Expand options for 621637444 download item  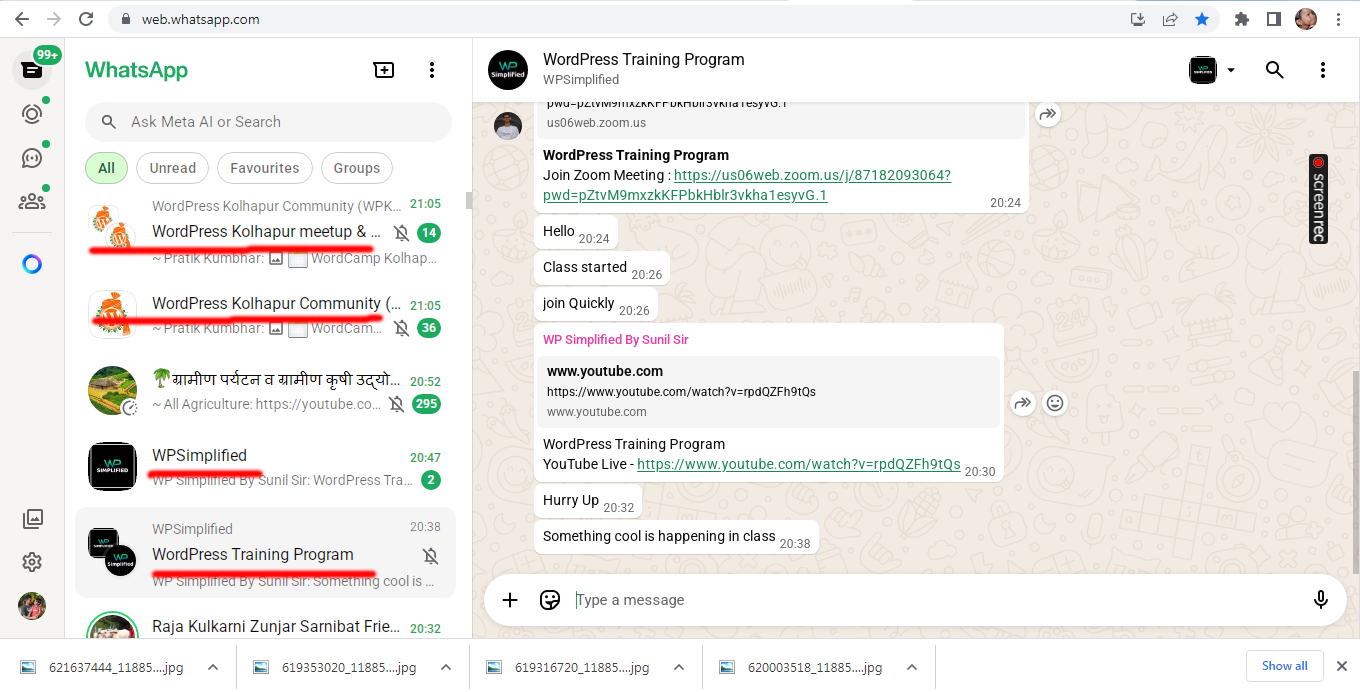pos(212,667)
